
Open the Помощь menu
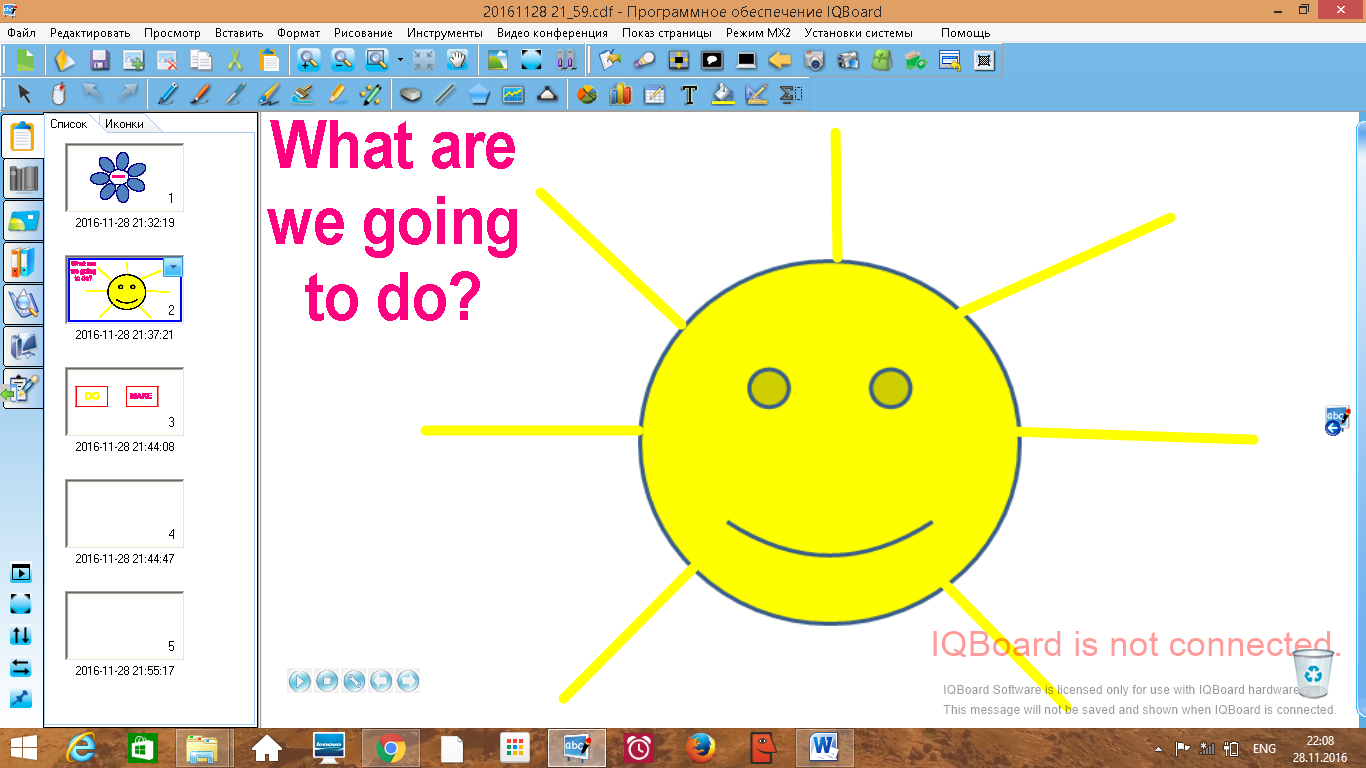click(966, 33)
